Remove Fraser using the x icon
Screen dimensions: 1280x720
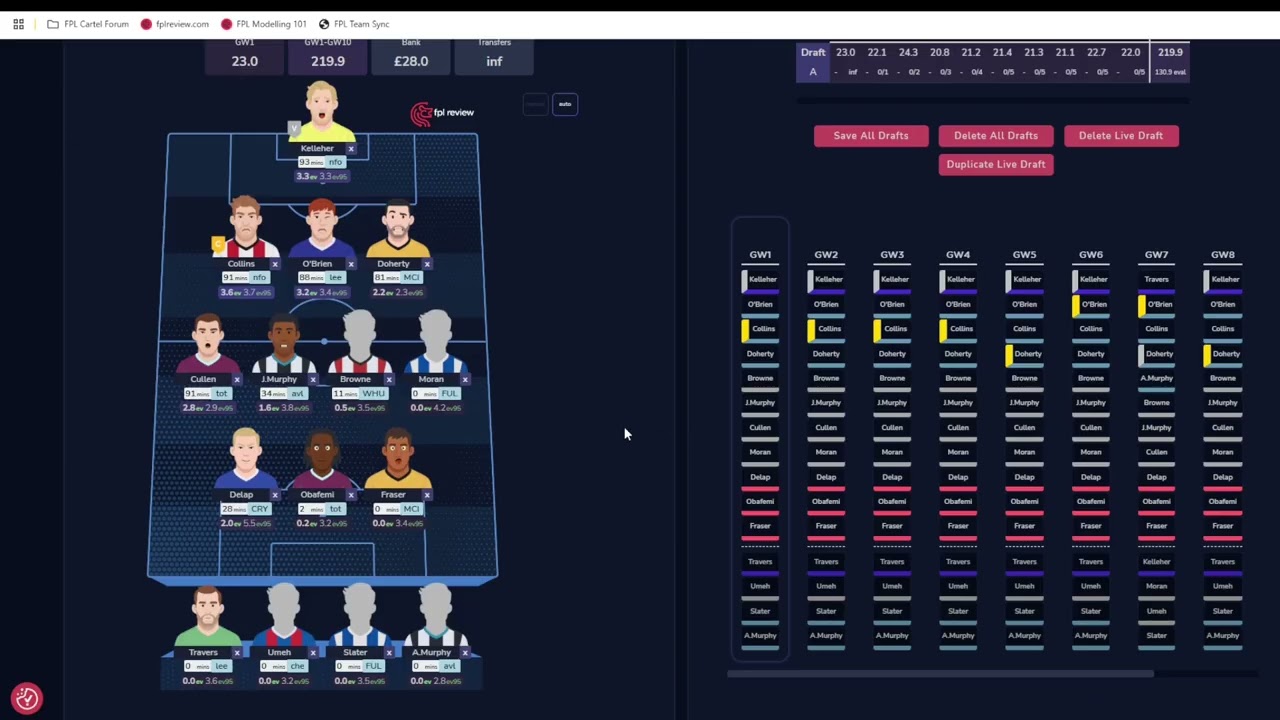[427, 495]
